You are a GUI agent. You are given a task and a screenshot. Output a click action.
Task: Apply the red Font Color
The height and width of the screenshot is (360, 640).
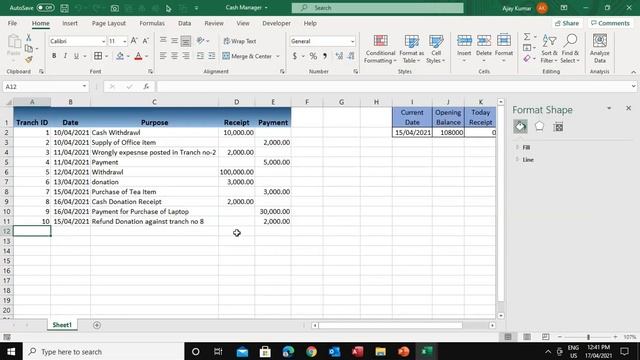click(138, 56)
